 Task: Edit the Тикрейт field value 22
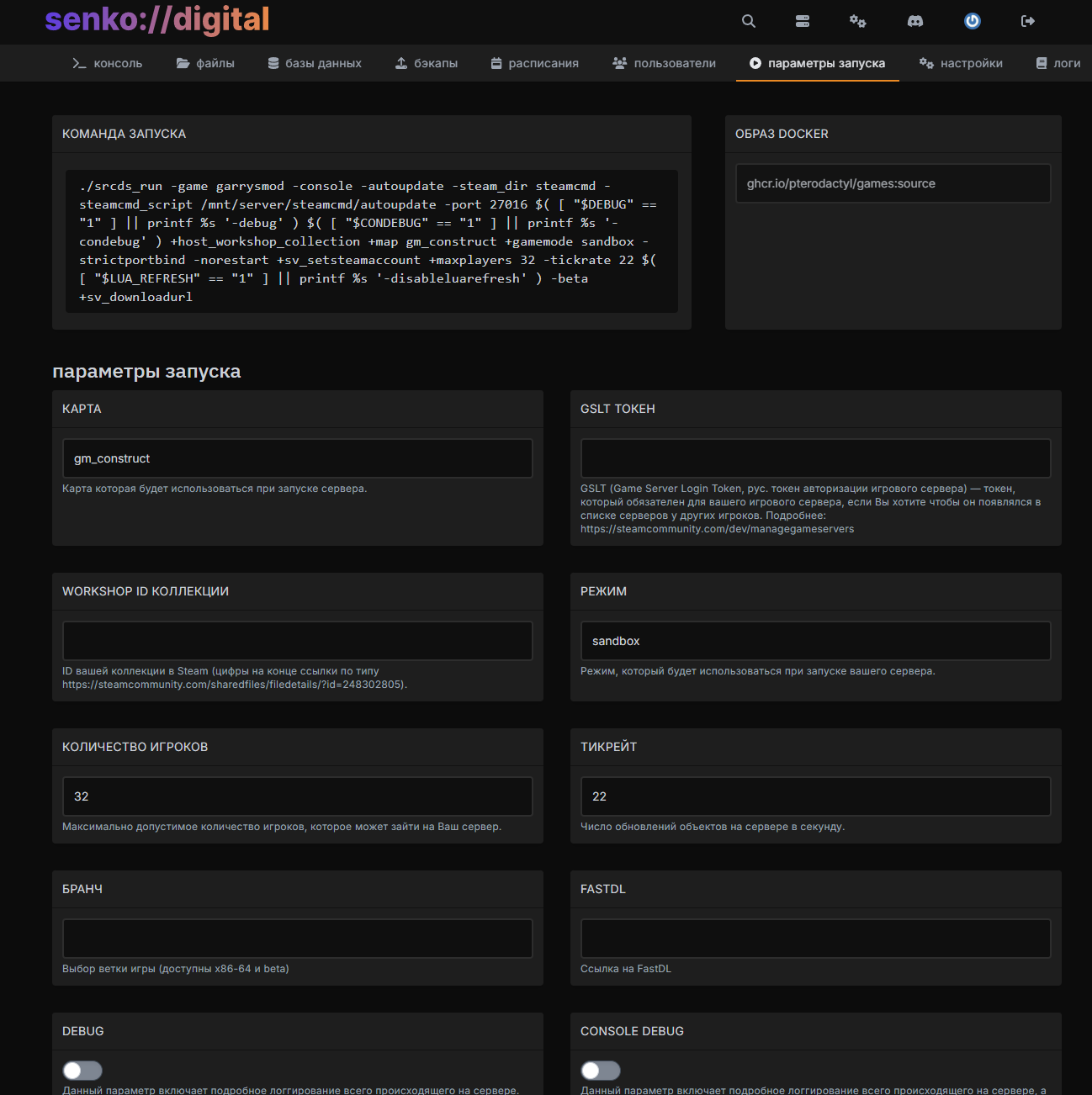(816, 796)
